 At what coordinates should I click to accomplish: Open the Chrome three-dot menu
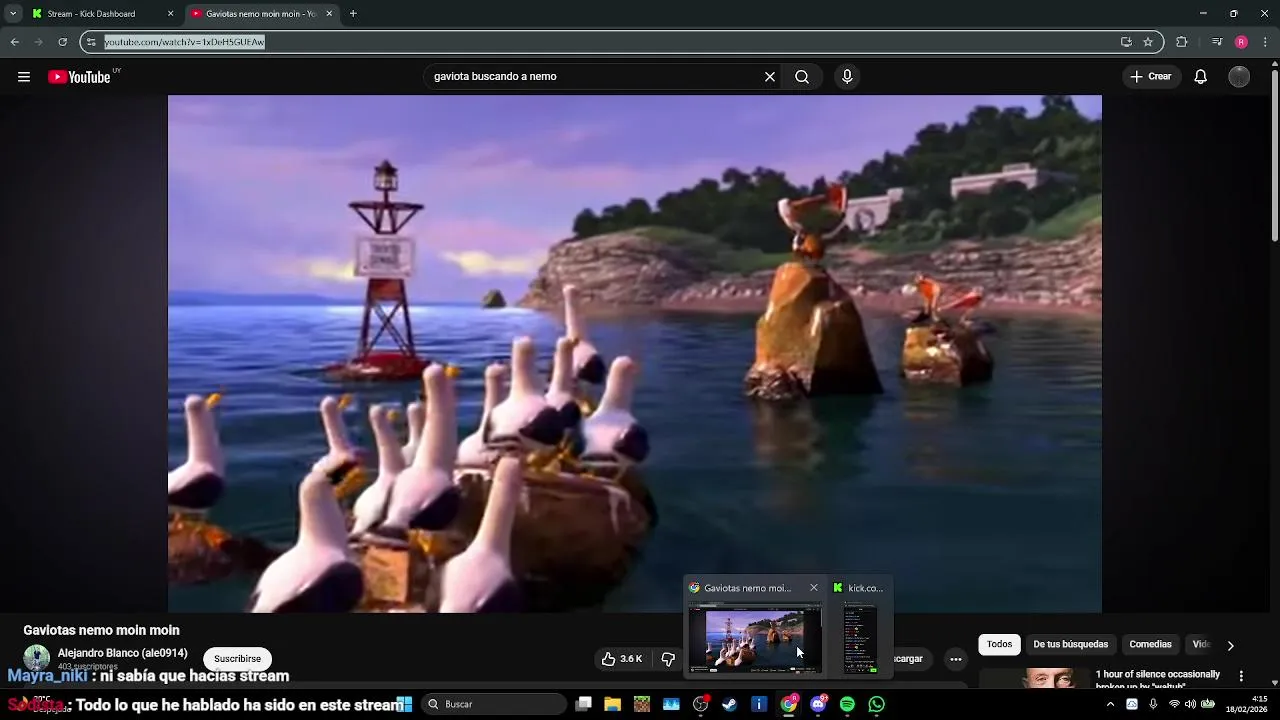[1265, 42]
